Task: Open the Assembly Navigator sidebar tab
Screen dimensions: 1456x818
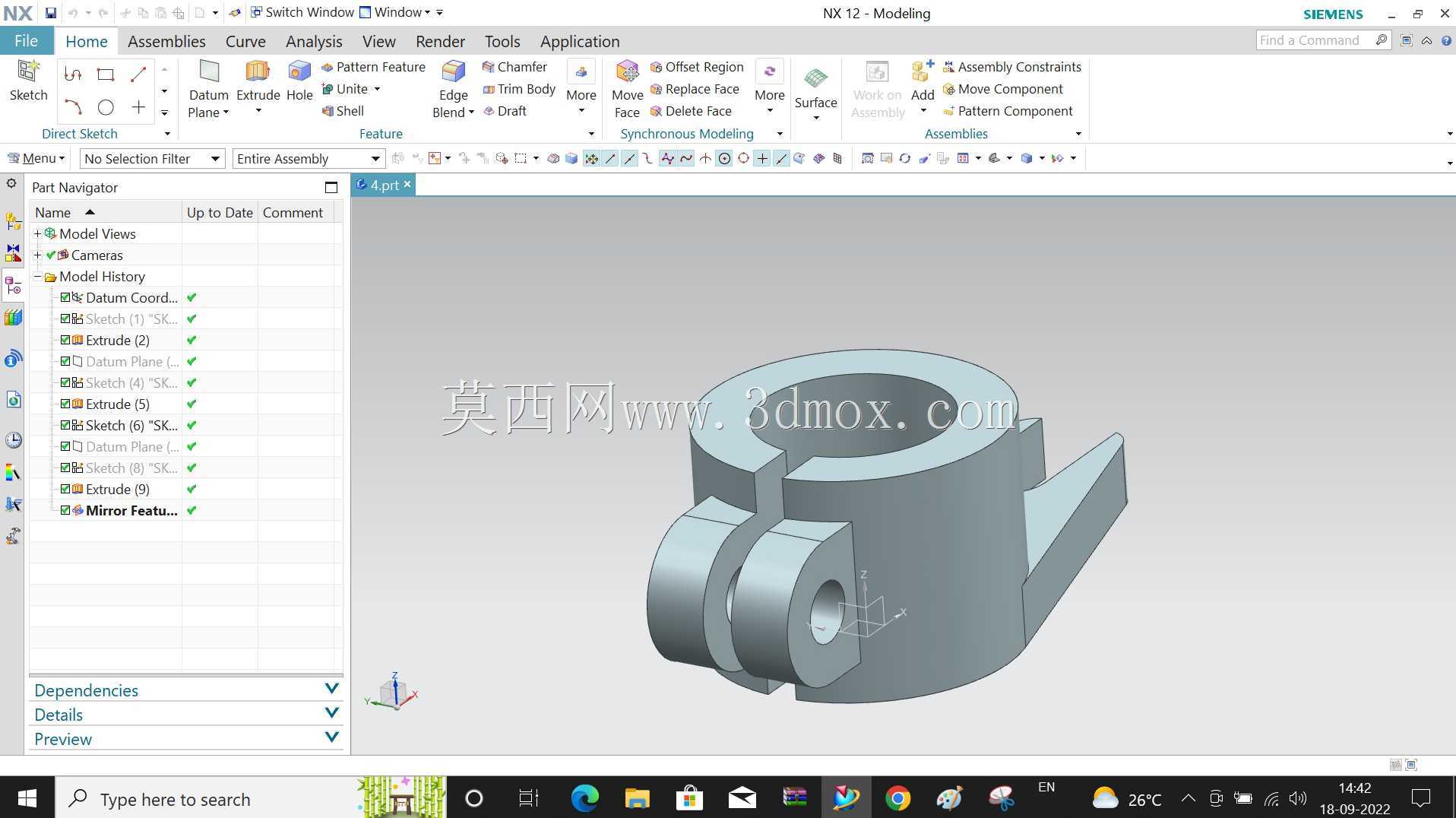Action: click(13, 221)
